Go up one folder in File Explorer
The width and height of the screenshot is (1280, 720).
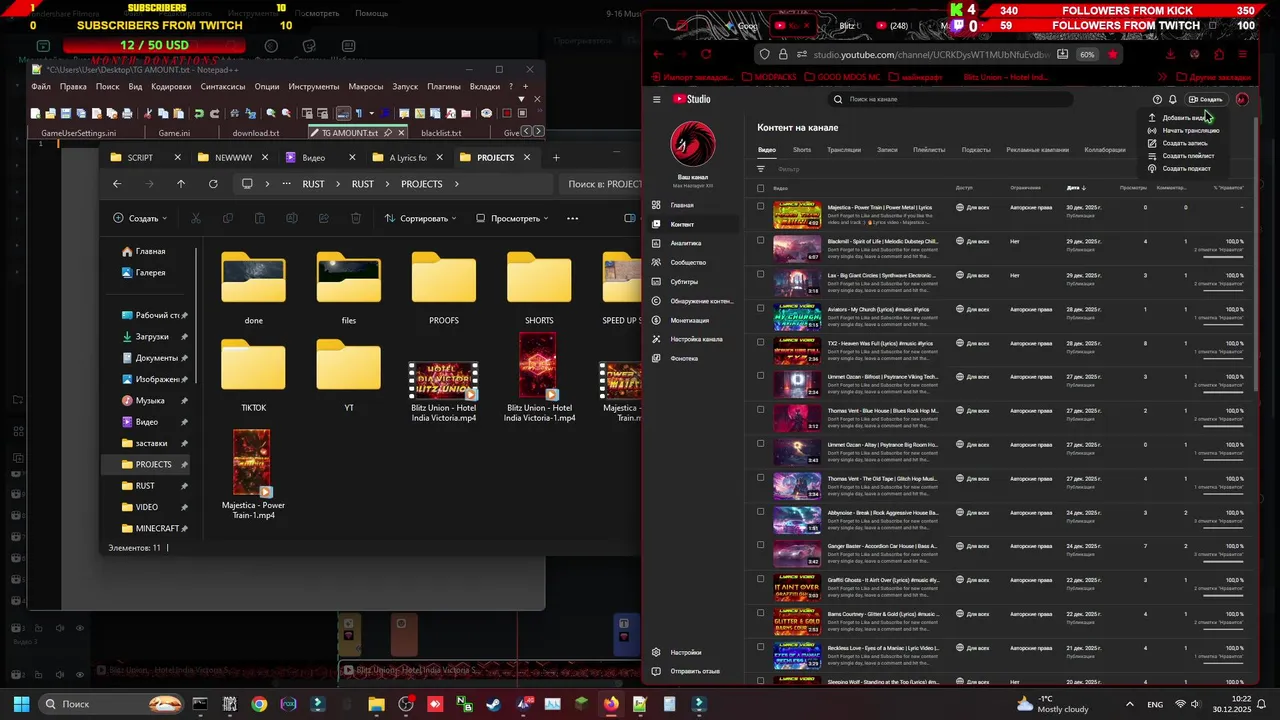[x=181, y=184]
